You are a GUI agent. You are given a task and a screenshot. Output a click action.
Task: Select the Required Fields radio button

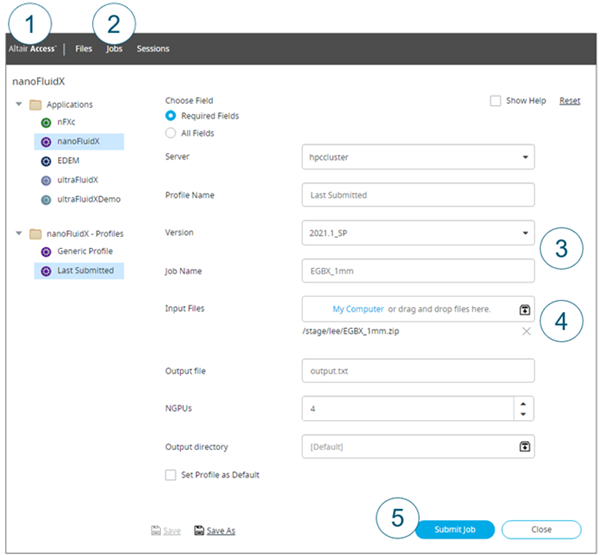170,116
